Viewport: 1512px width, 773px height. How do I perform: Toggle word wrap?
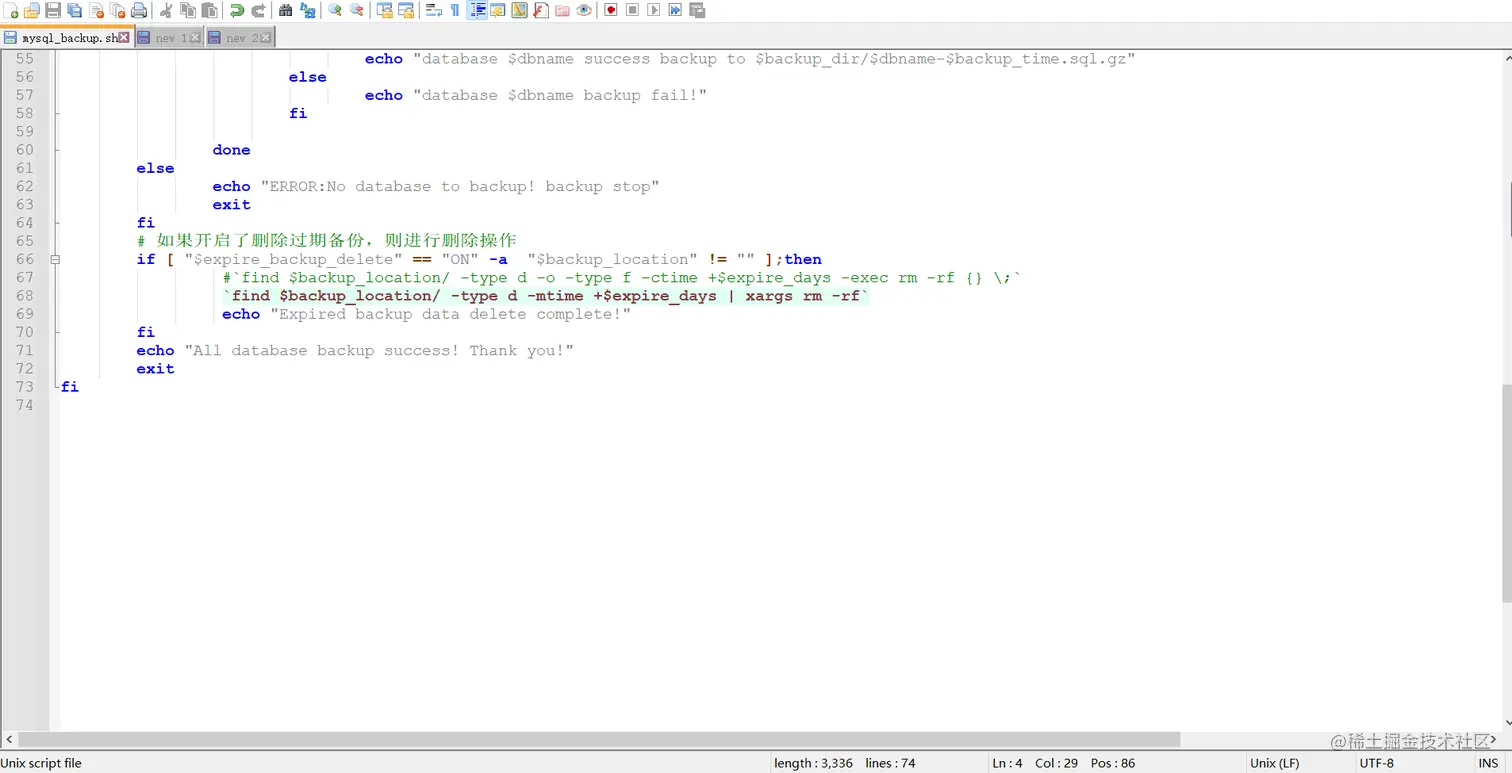(433, 10)
